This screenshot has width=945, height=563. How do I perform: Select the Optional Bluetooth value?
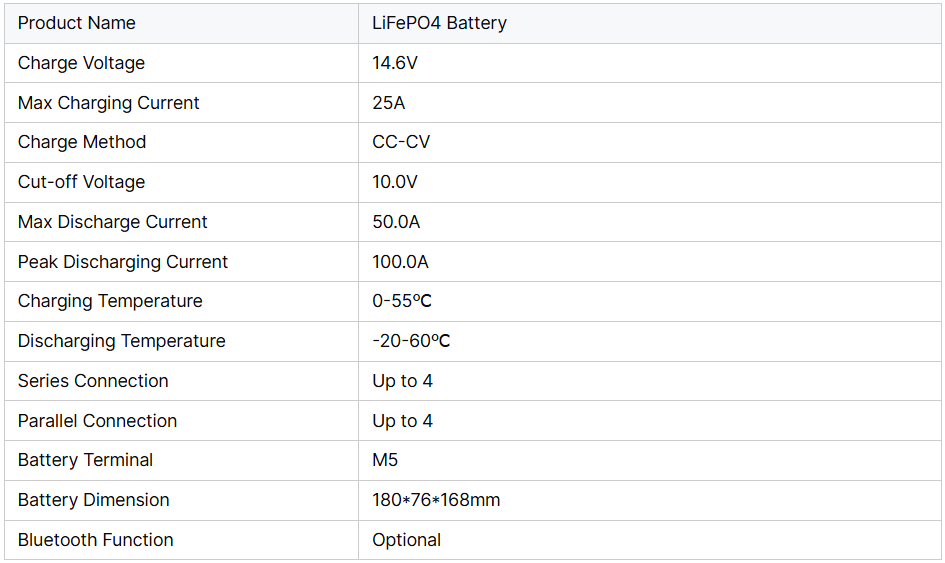[x=406, y=540]
